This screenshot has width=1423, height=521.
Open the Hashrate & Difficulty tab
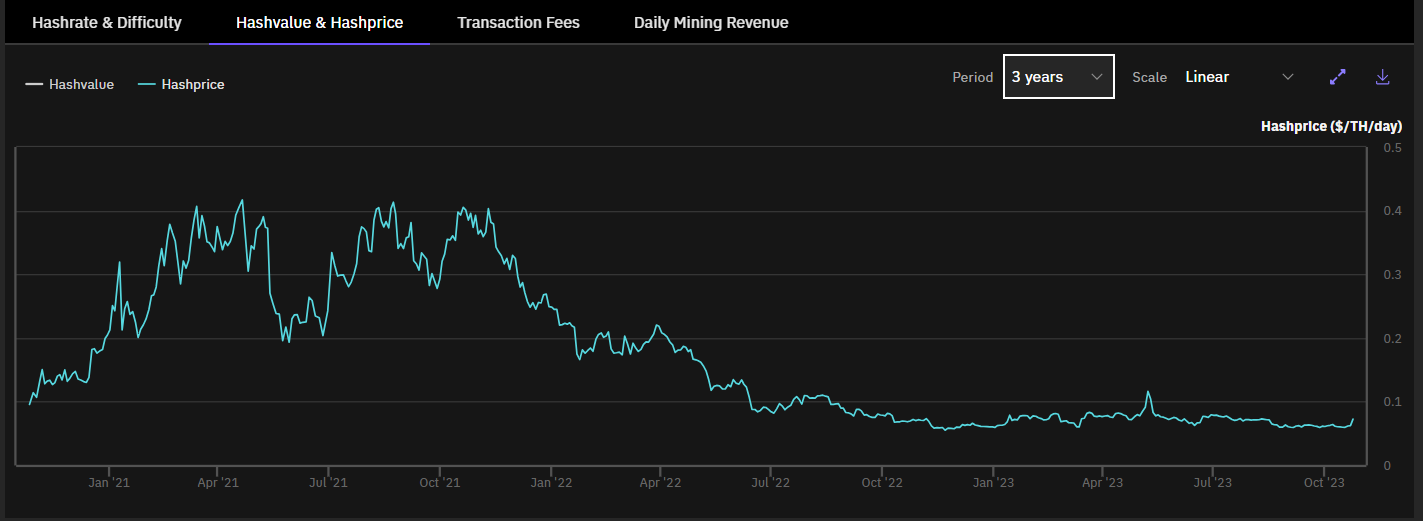pos(107,22)
